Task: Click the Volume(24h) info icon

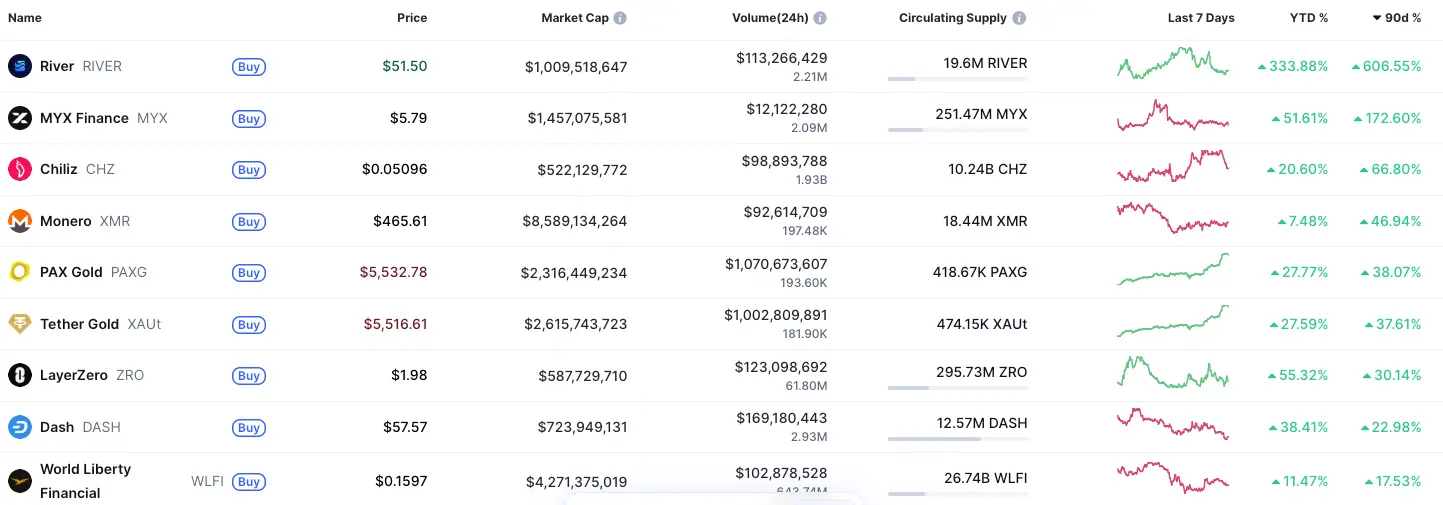Action: [x=820, y=18]
